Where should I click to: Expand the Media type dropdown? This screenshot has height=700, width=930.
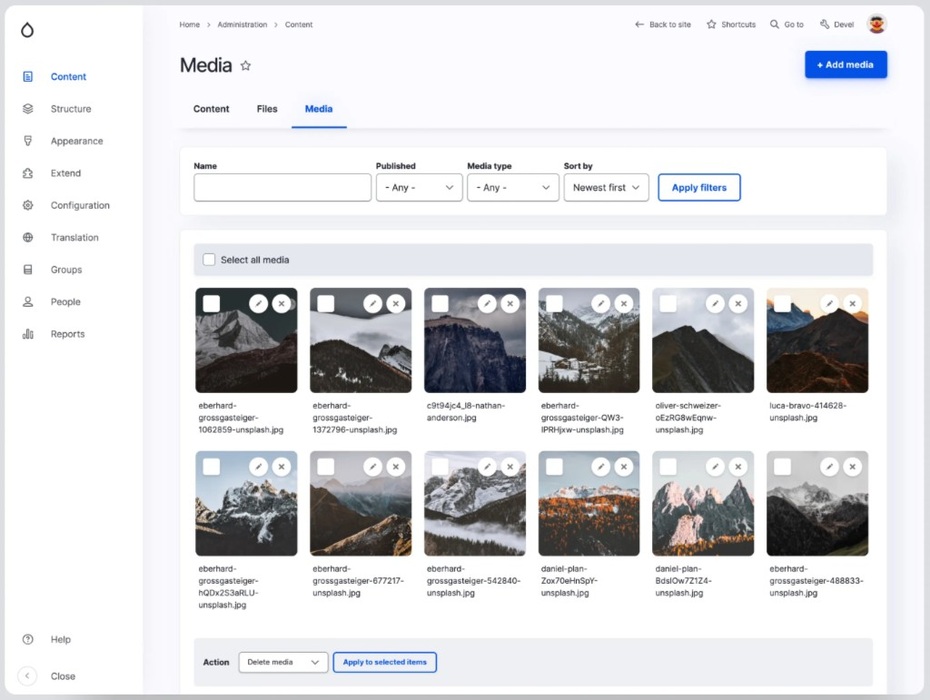coord(512,188)
